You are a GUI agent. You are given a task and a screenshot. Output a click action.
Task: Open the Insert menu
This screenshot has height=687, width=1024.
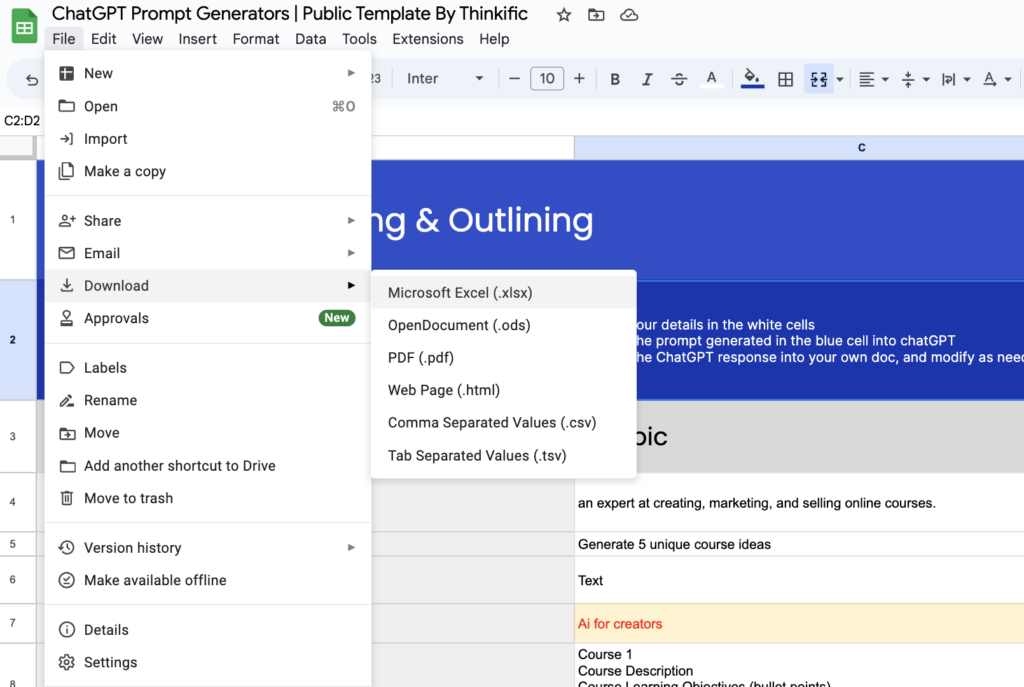pos(197,39)
